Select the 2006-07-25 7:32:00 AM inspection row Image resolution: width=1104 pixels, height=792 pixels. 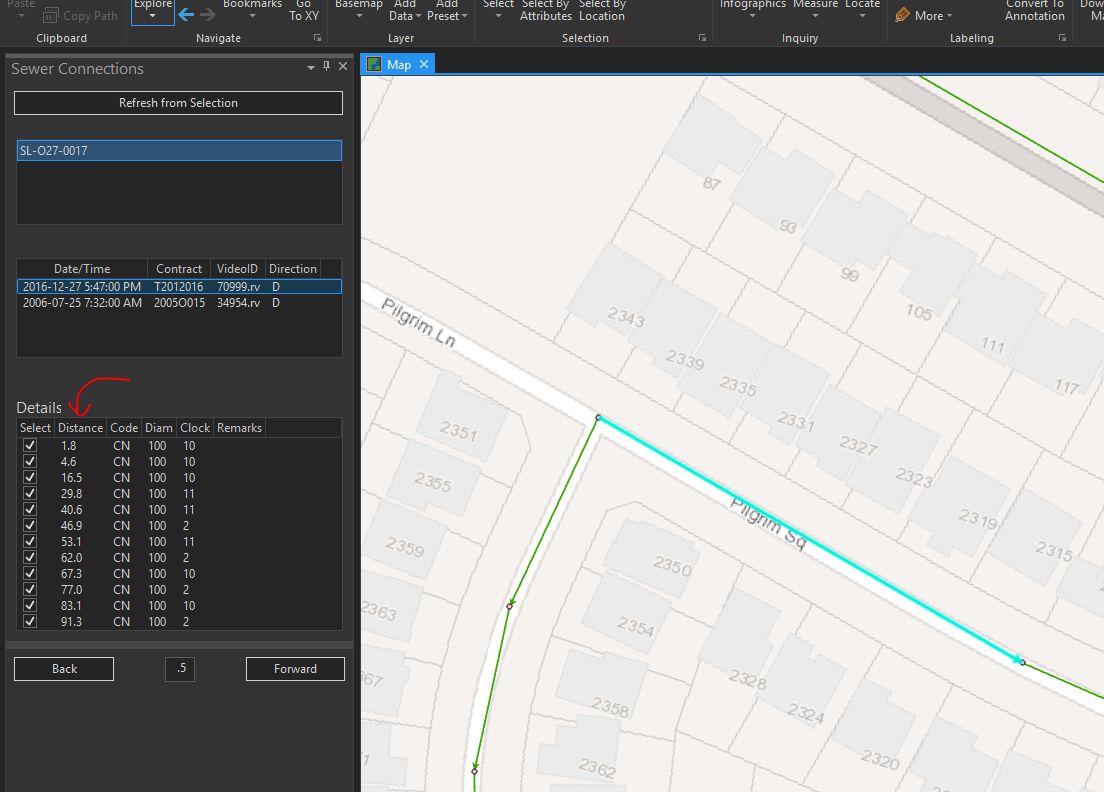tap(179, 303)
